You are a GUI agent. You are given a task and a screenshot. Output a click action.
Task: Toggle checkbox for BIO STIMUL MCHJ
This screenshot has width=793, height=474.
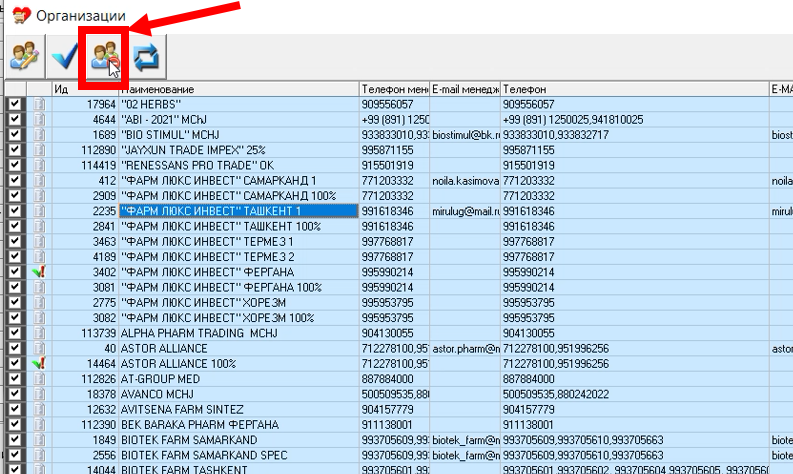[x=15, y=135]
